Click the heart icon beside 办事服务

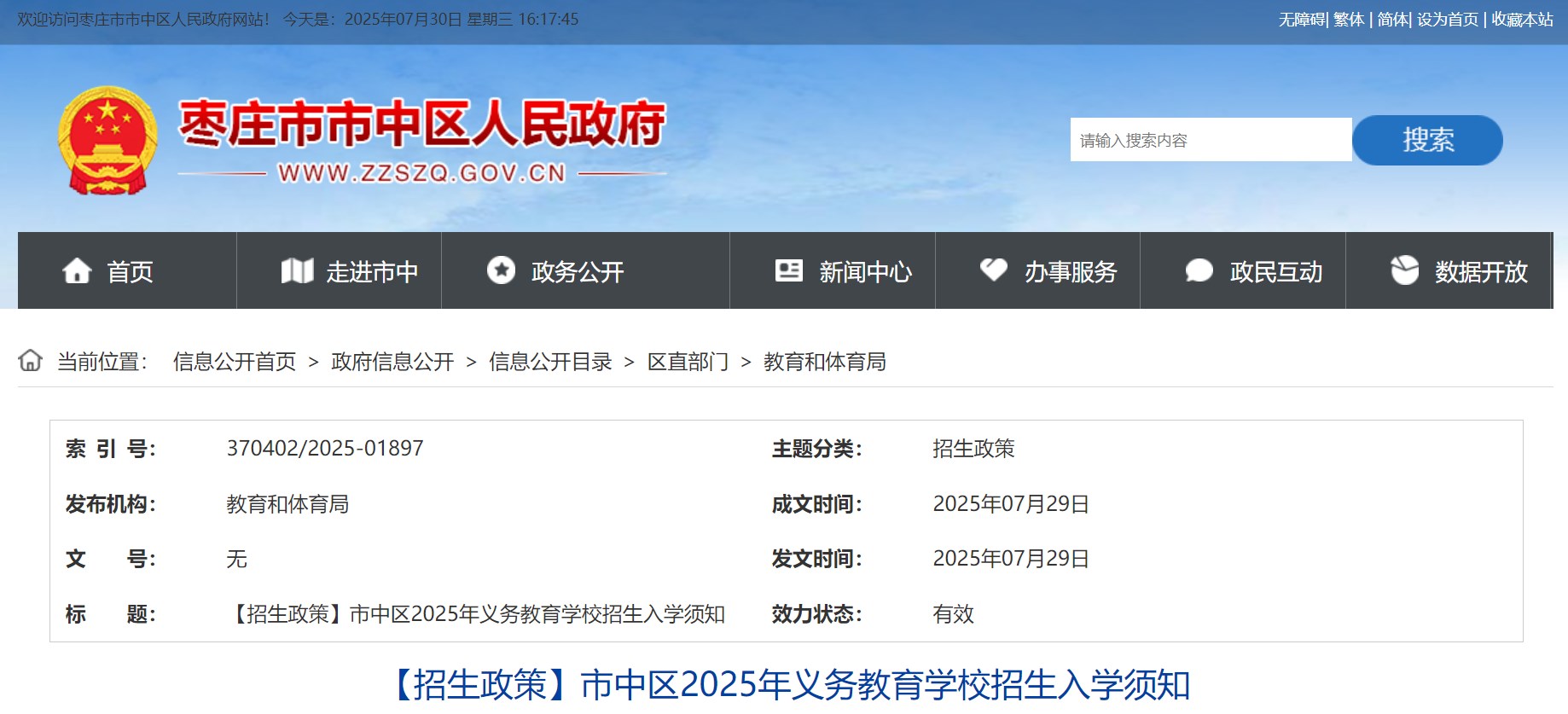993,270
